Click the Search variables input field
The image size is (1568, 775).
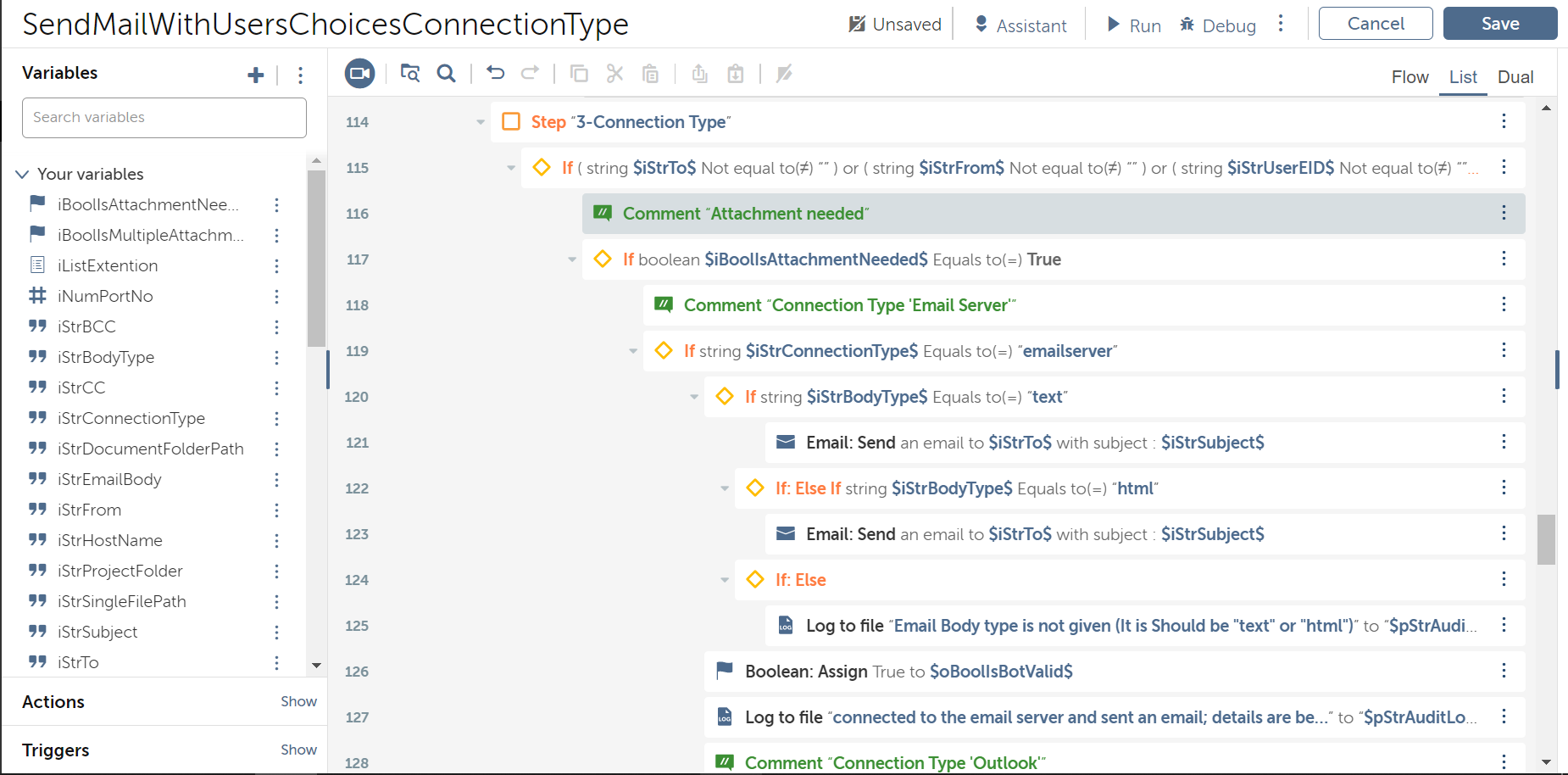pyautogui.click(x=164, y=118)
